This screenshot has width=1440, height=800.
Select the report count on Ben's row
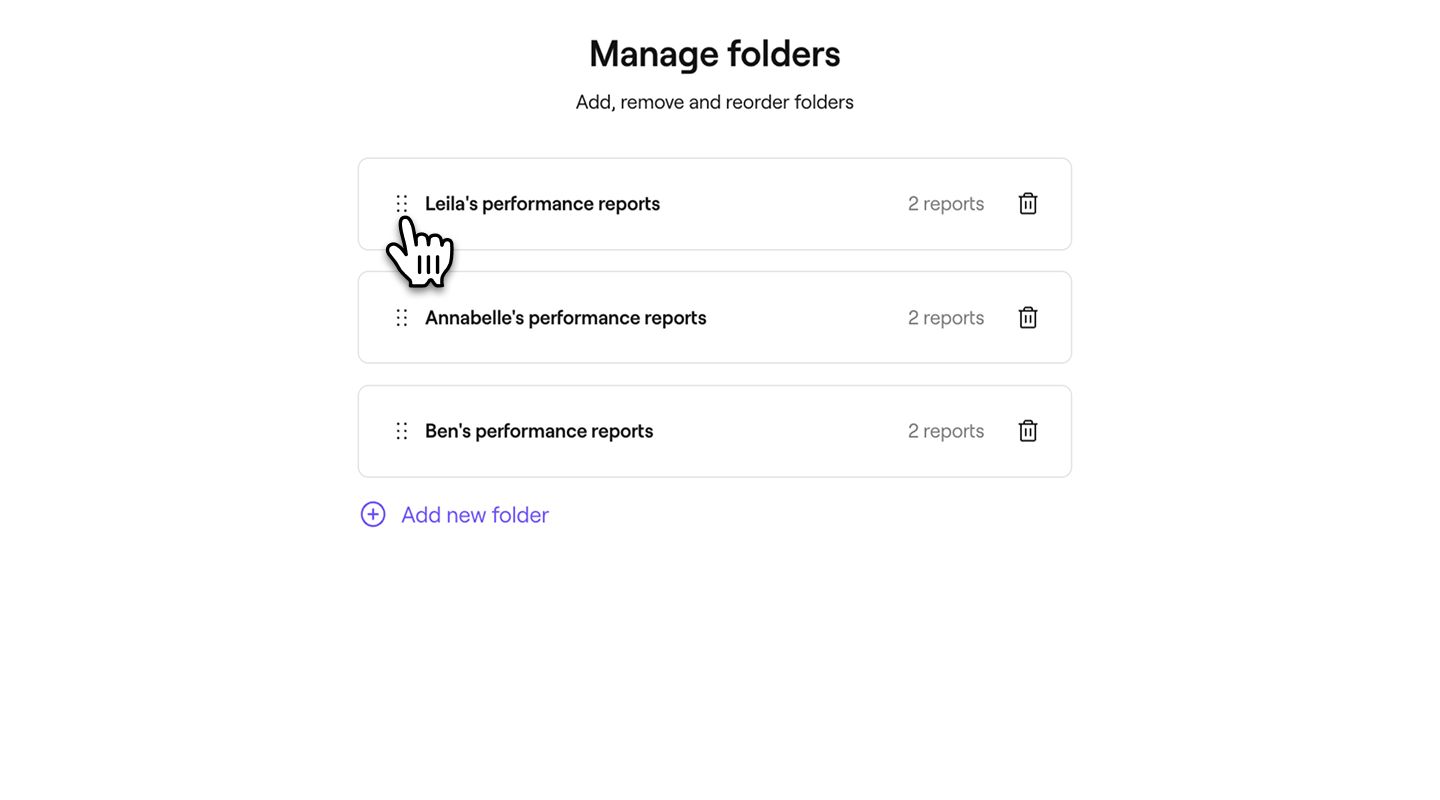pos(945,431)
